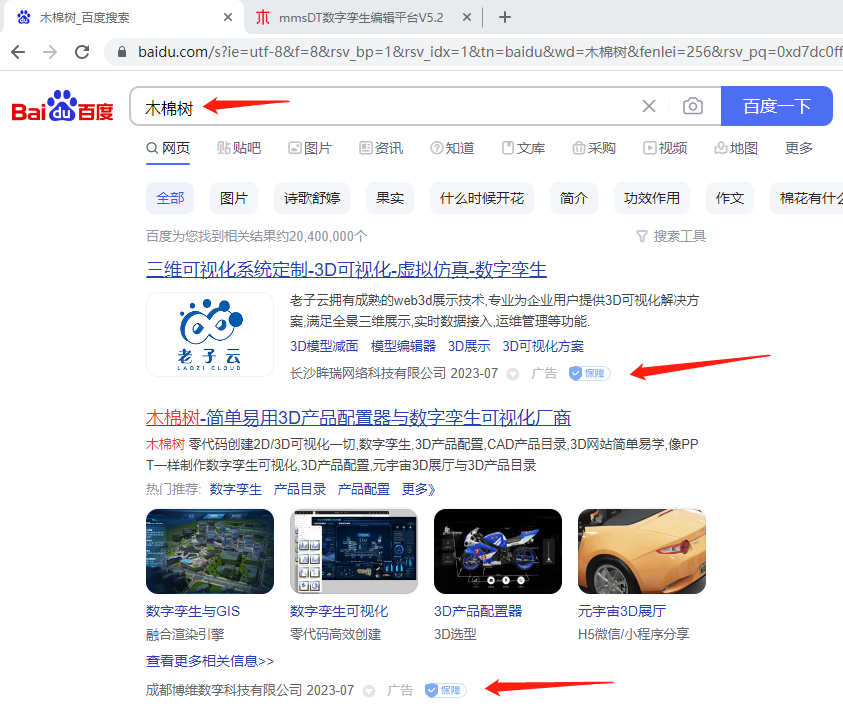Open the 地图 map category
Viewport: 843px width, 721px height.
click(736, 148)
